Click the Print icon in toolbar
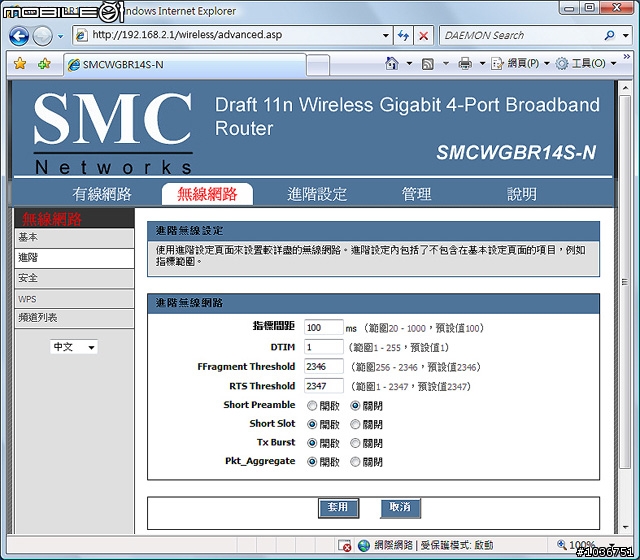The image size is (640, 560). pyautogui.click(x=465, y=63)
